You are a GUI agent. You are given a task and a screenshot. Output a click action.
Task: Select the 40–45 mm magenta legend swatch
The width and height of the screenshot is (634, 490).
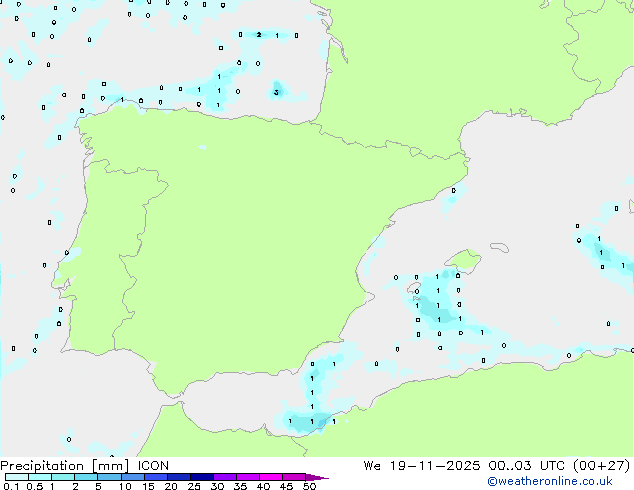point(271,477)
